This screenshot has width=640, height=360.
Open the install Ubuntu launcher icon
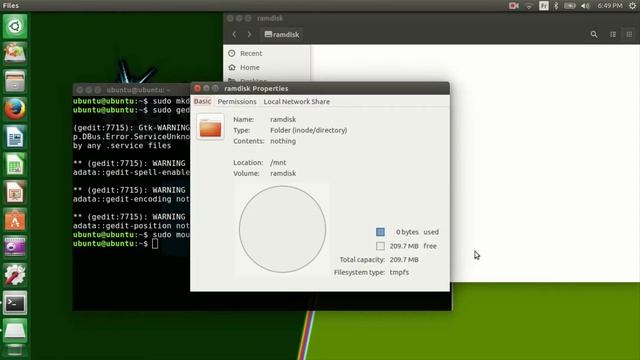point(15,53)
